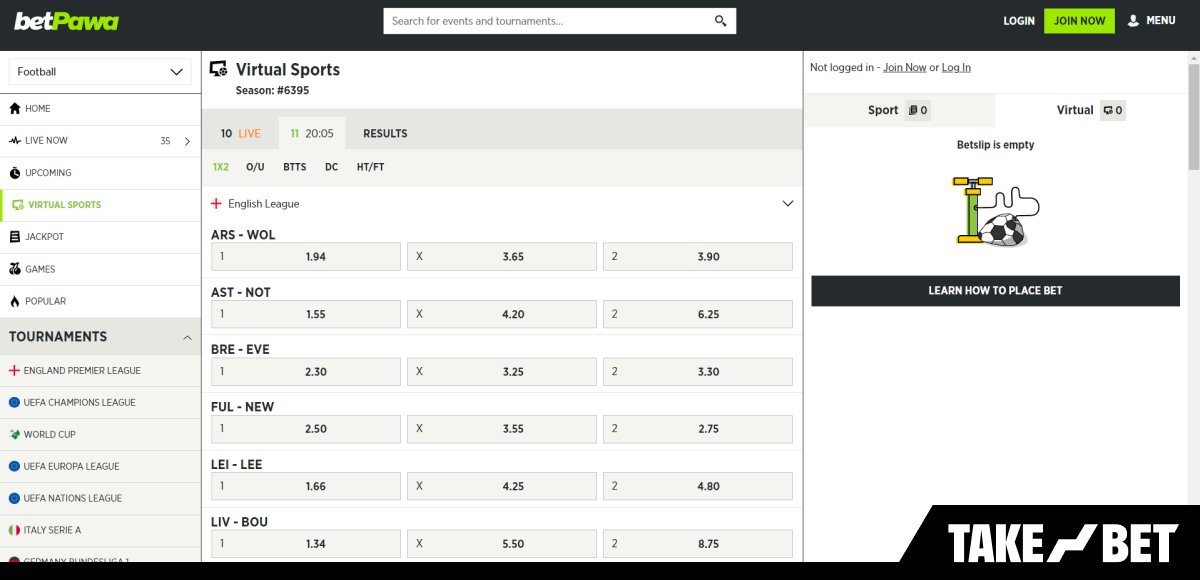Select the BTTS market tab
The image size is (1200, 580).
coord(295,167)
